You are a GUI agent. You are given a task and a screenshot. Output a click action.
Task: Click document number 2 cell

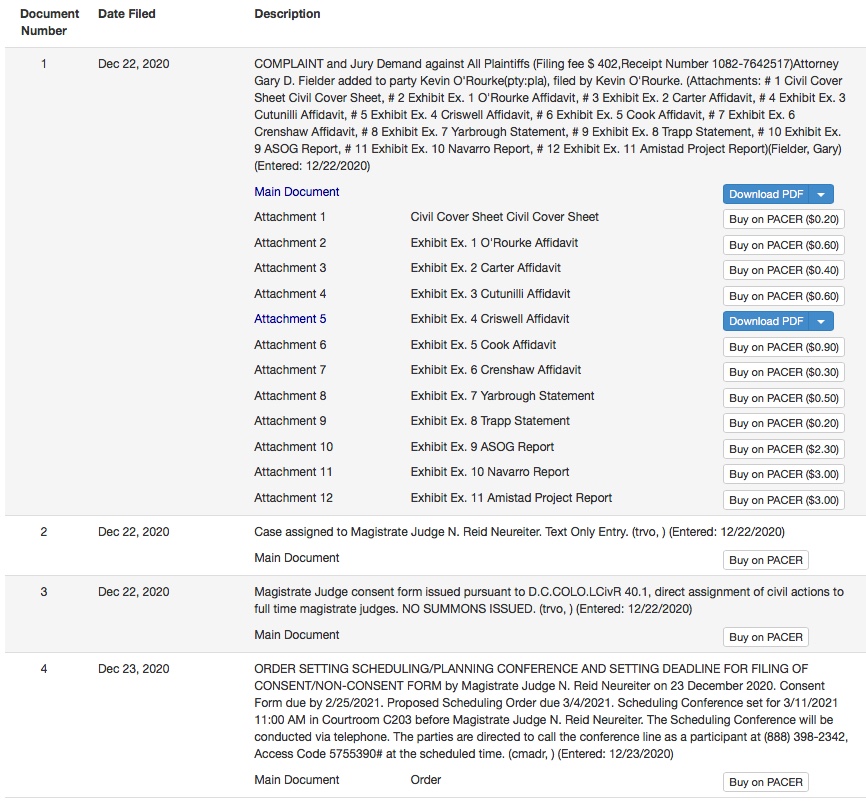tap(44, 531)
